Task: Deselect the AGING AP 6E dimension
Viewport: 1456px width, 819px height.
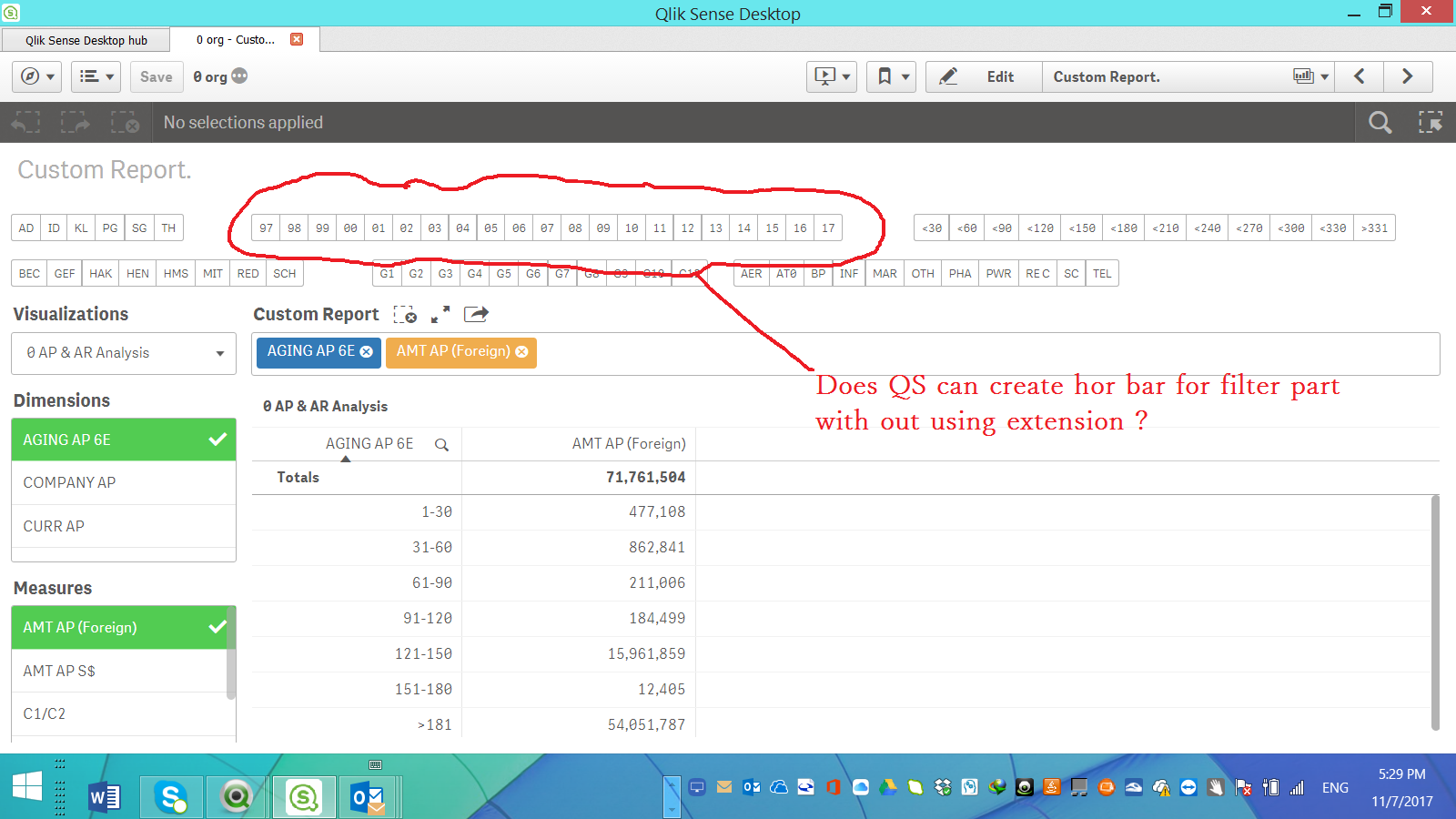Action: tap(124, 440)
